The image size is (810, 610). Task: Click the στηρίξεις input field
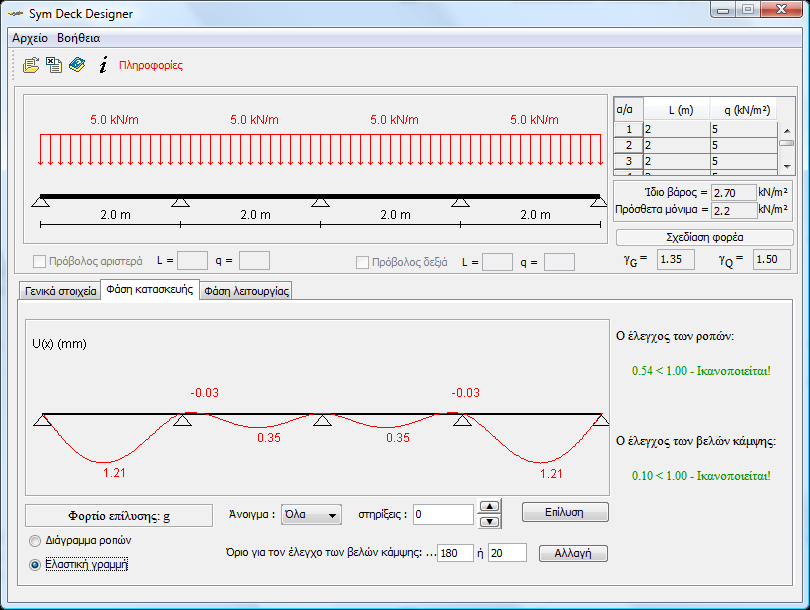tap(443, 514)
